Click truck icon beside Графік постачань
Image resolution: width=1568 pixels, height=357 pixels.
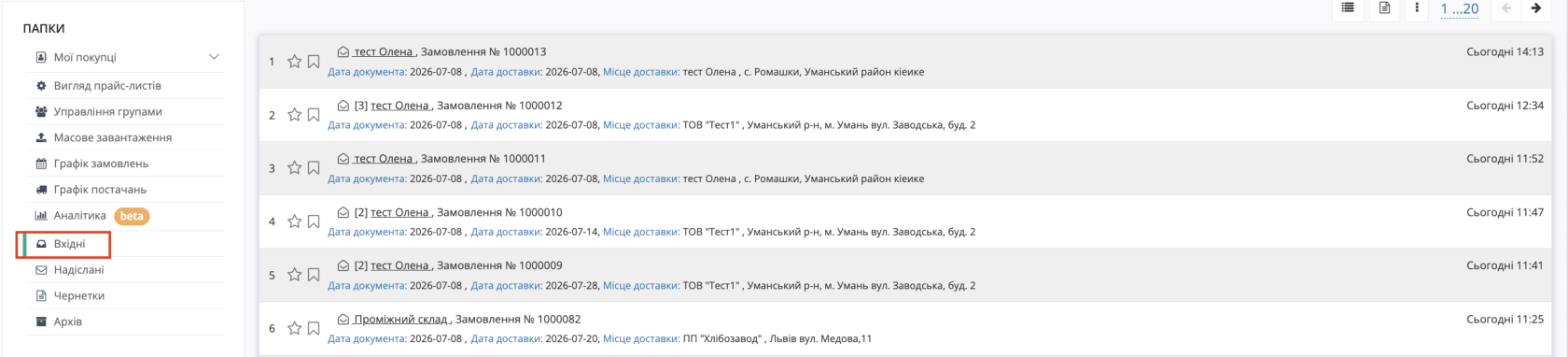(x=41, y=190)
